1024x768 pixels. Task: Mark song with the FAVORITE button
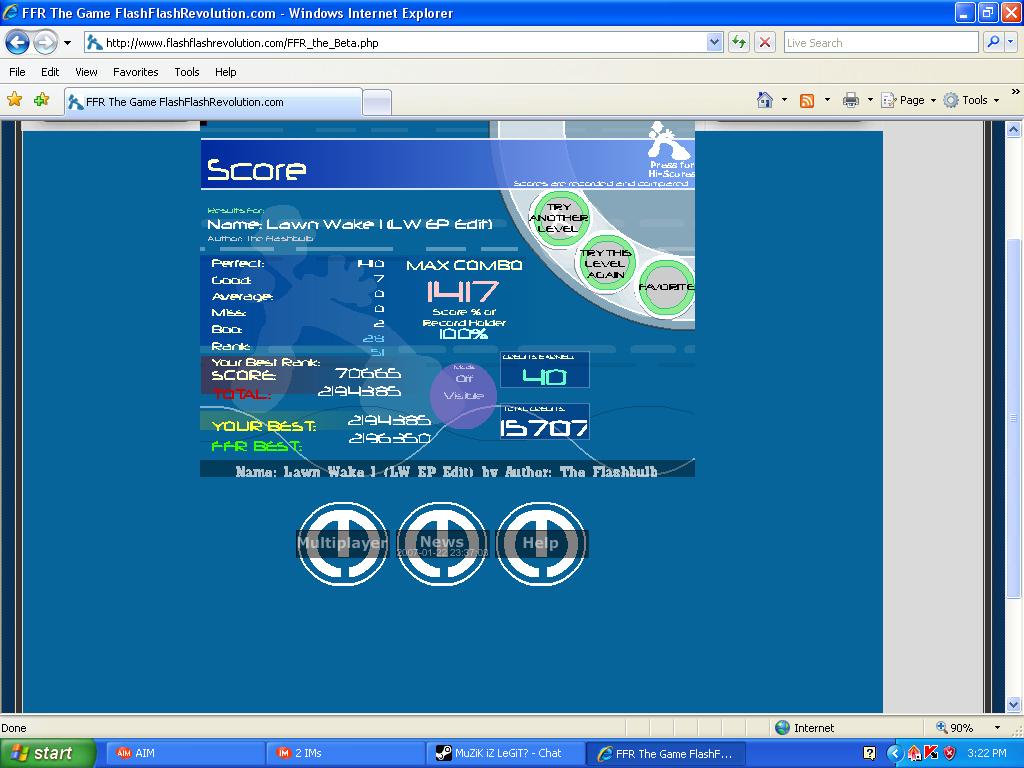pyautogui.click(x=666, y=287)
